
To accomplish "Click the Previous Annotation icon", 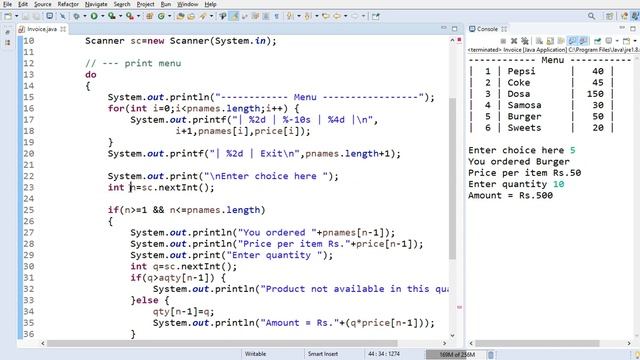I will (x=308, y=16).
